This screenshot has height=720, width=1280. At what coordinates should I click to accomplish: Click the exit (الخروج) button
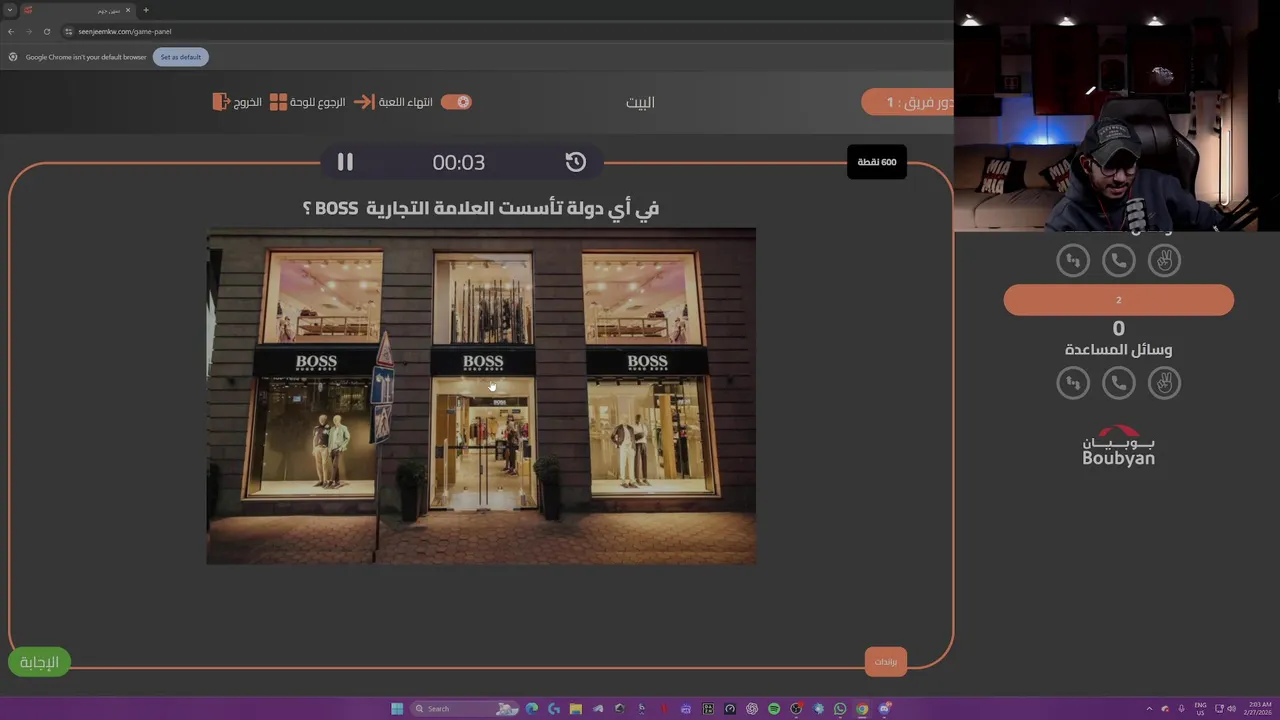pyautogui.click(x=237, y=102)
